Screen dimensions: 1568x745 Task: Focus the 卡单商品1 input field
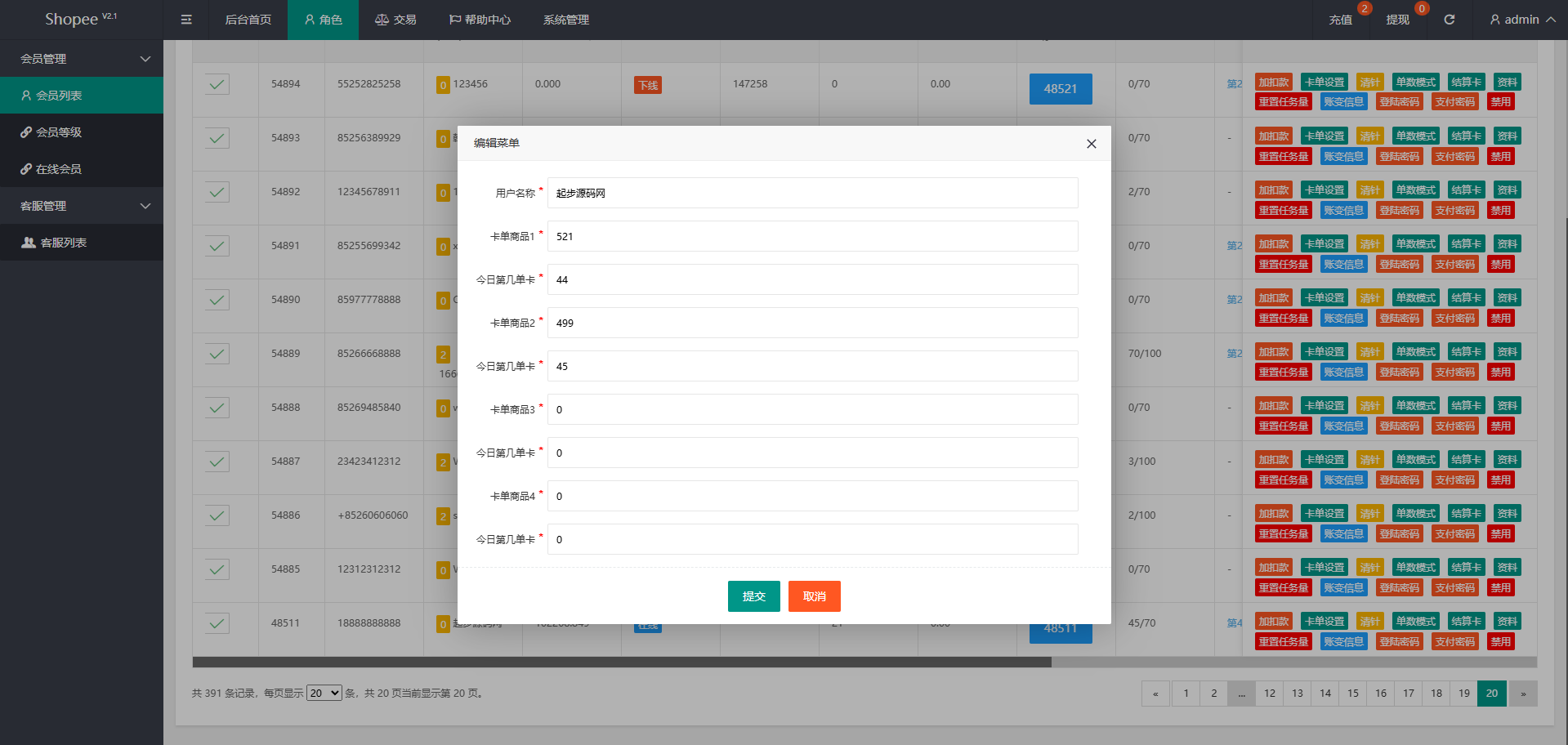click(813, 236)
